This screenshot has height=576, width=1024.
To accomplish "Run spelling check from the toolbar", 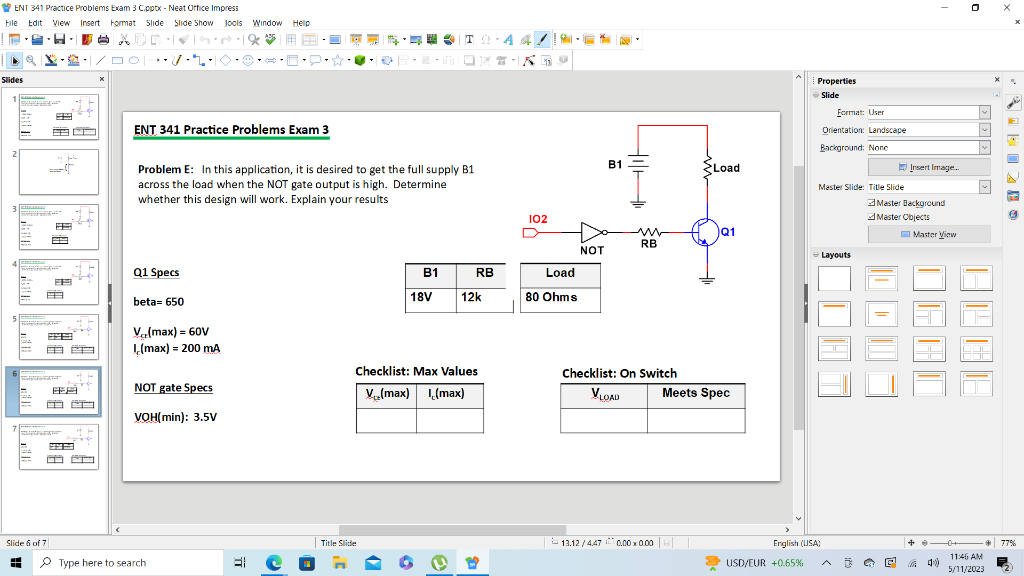I will click(x=269, y=40).
